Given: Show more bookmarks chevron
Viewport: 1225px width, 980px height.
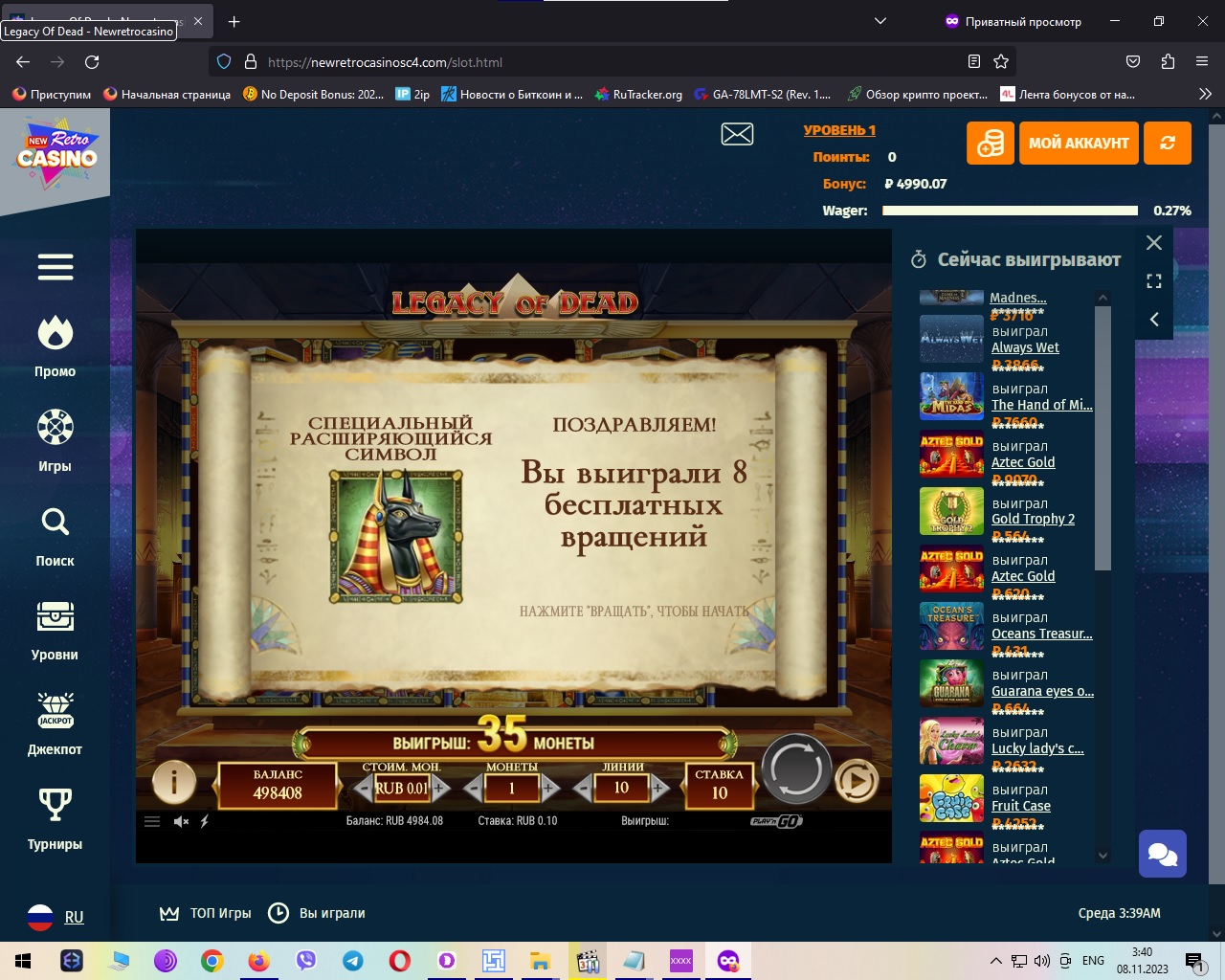Looking at the screenshot, I should click(1205, 94).
